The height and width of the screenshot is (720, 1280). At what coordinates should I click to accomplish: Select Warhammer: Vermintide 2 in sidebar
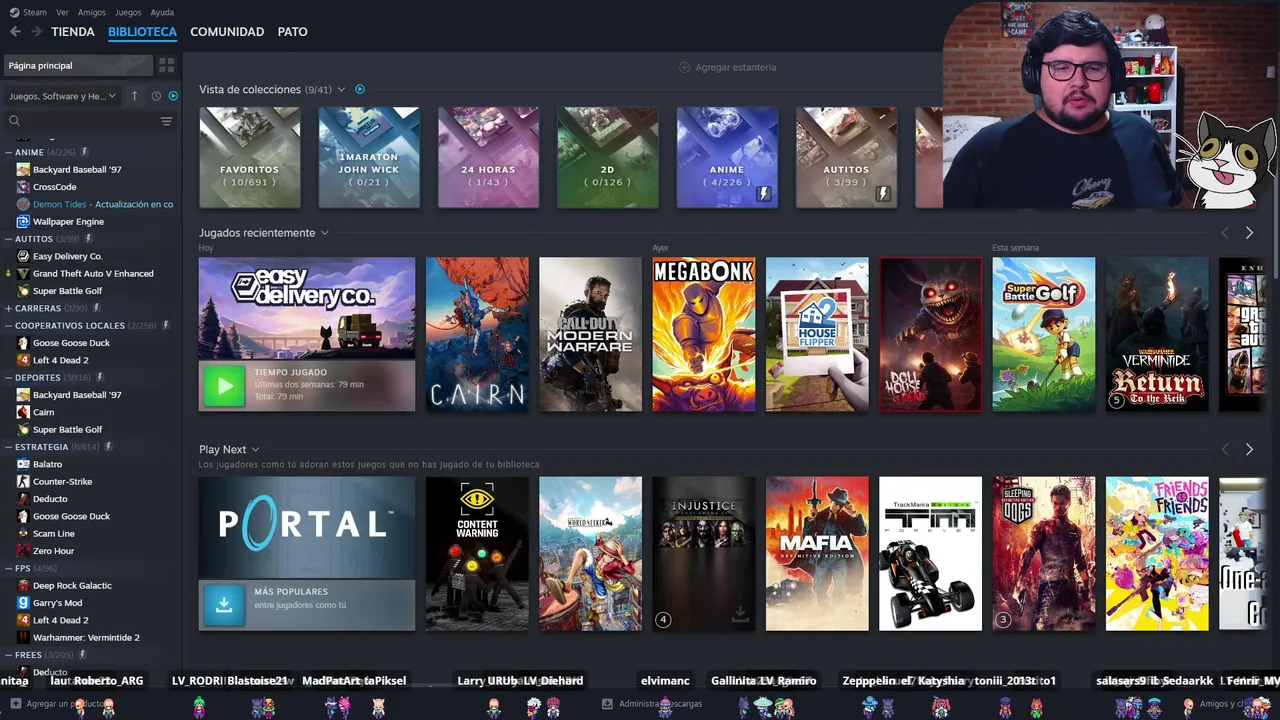[86, 637]
